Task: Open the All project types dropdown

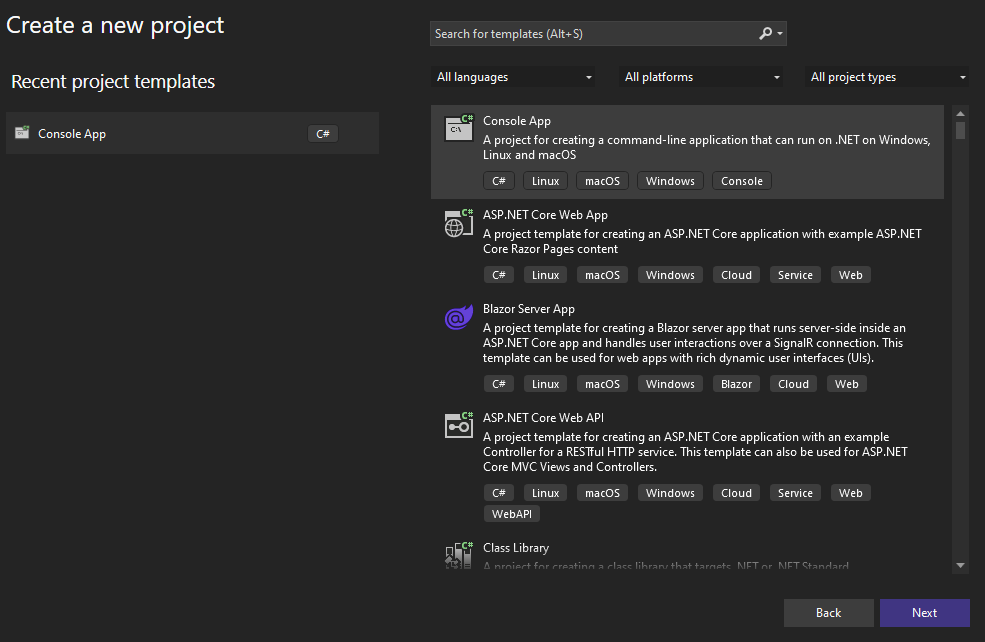Action: point(886,76)
